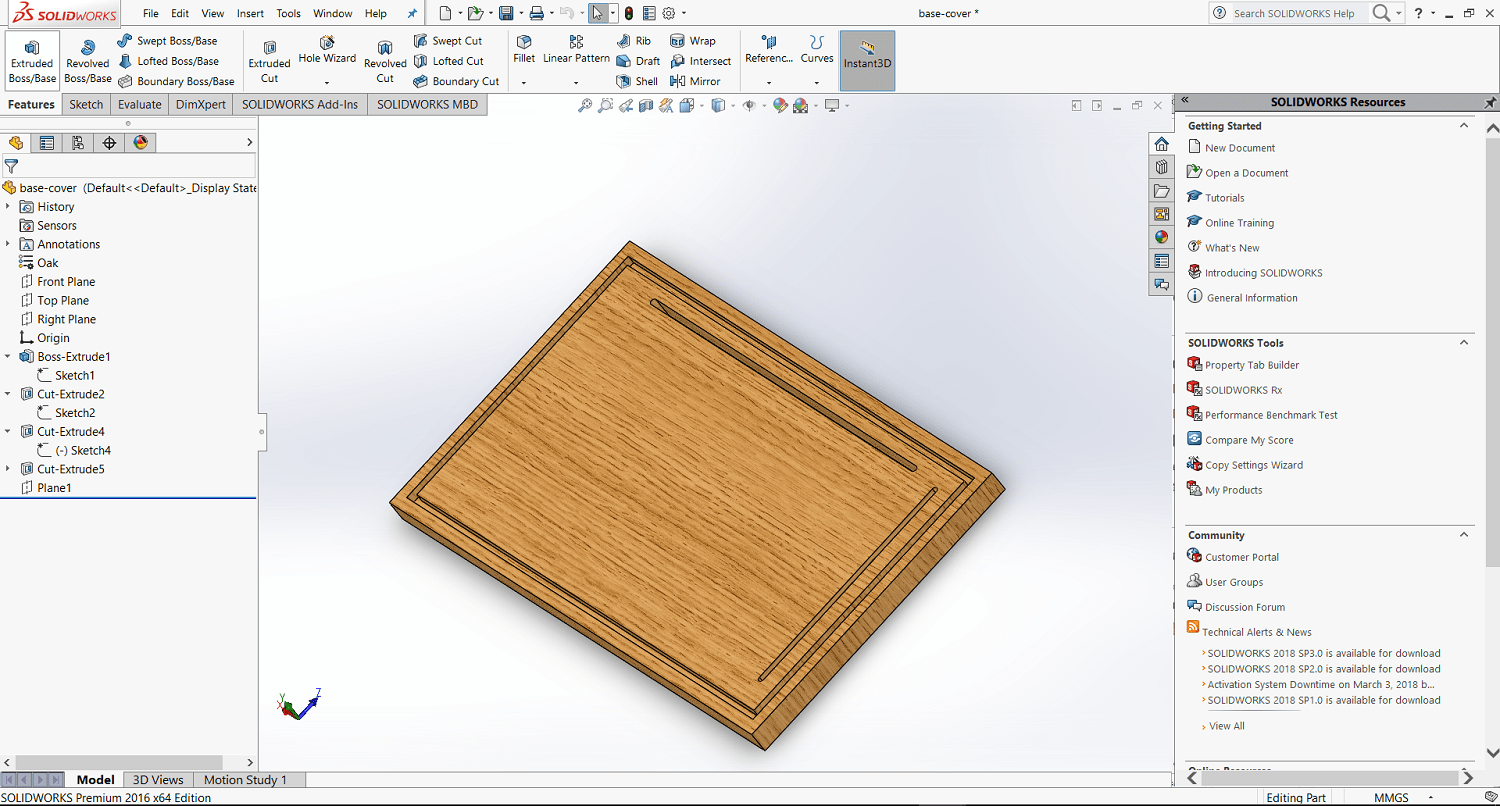Image resolution: width=1500 pixels, height=806 pixels.
Task: Select the Linear Pattern tool
Action: (576, 50)
